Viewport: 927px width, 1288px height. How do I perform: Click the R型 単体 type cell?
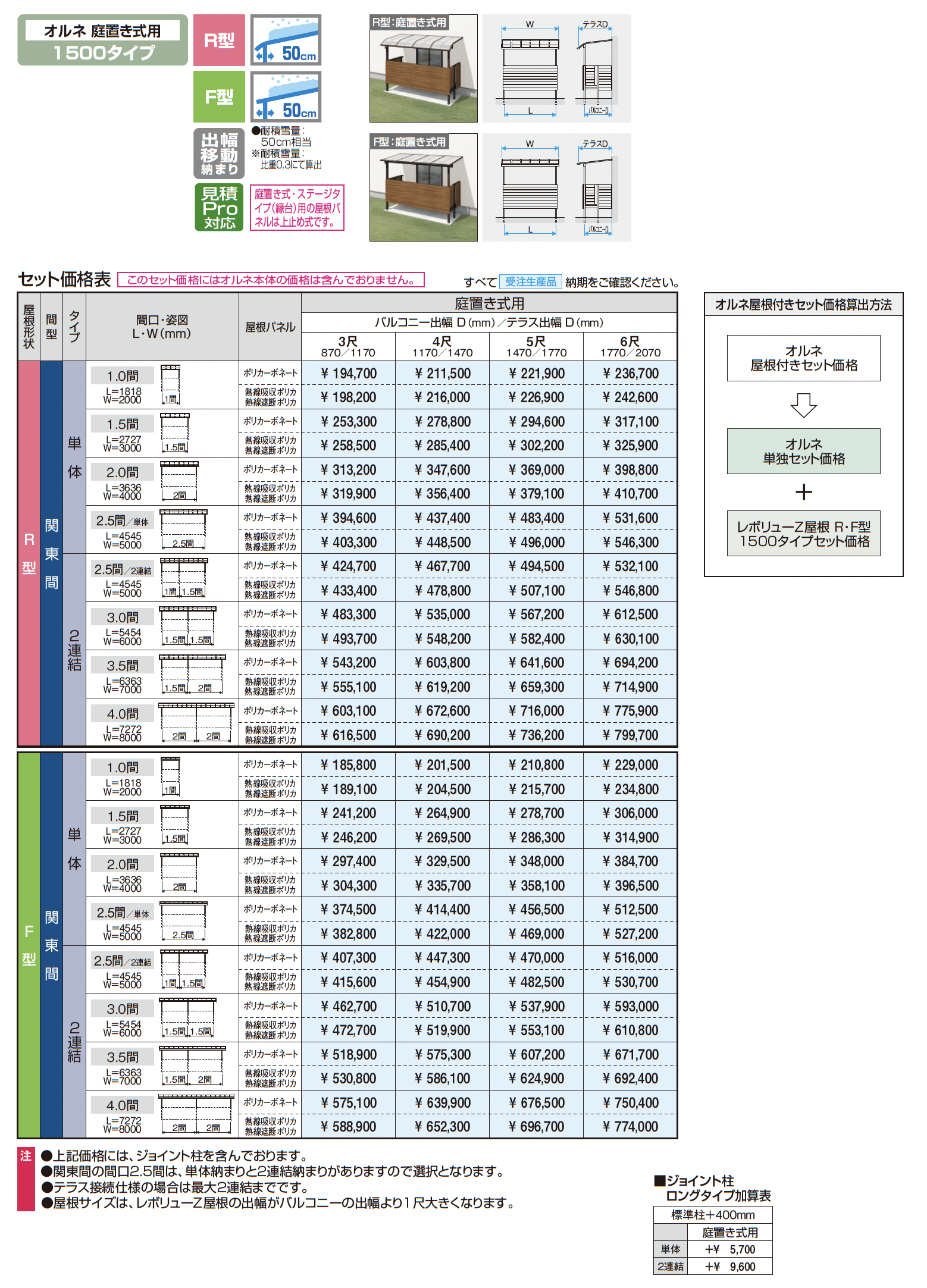[x=74, y=457]
